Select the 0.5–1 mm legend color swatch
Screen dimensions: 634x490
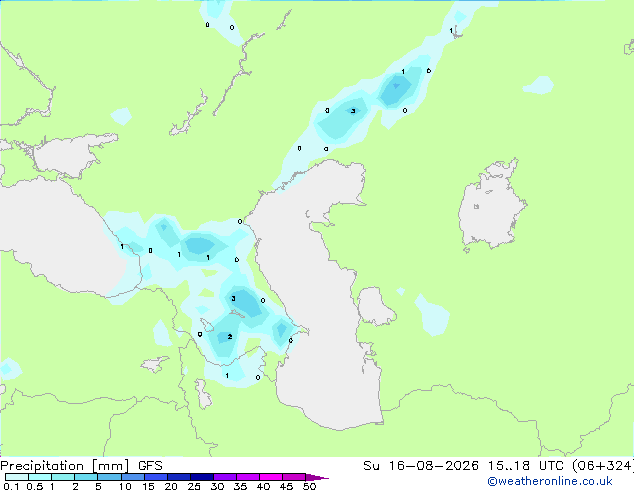coord(40,477)
